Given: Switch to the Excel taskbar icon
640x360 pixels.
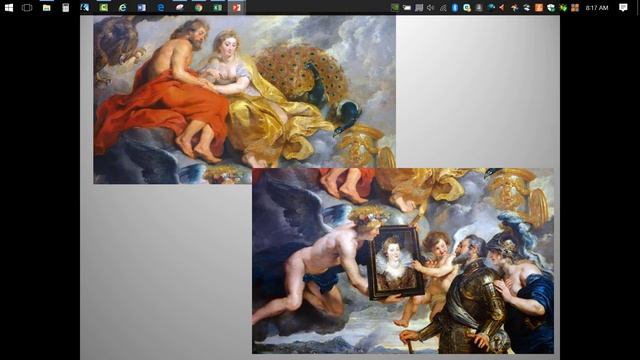Looking at the screenshot, I should (218, 7).
